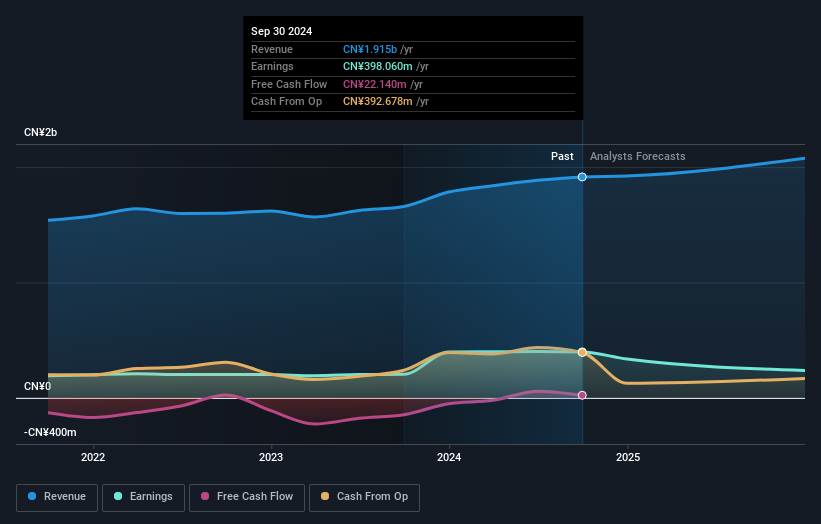
Task: Click the Cash From Op label in tooltip
Action: [286, 102]
